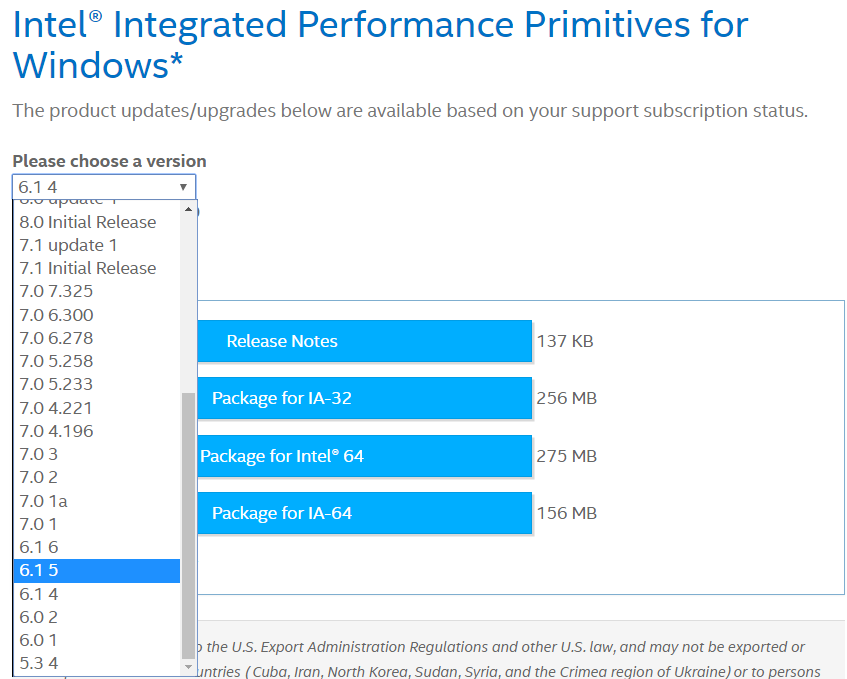Select version 6.1 6
The height and width of the screenshot is (679, 847).
[39, 547]
